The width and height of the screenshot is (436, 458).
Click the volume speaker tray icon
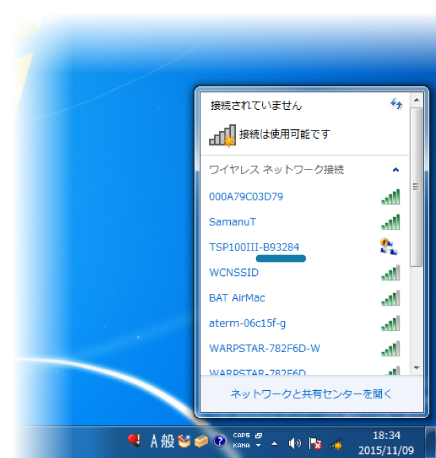click(x=294, y=443)
